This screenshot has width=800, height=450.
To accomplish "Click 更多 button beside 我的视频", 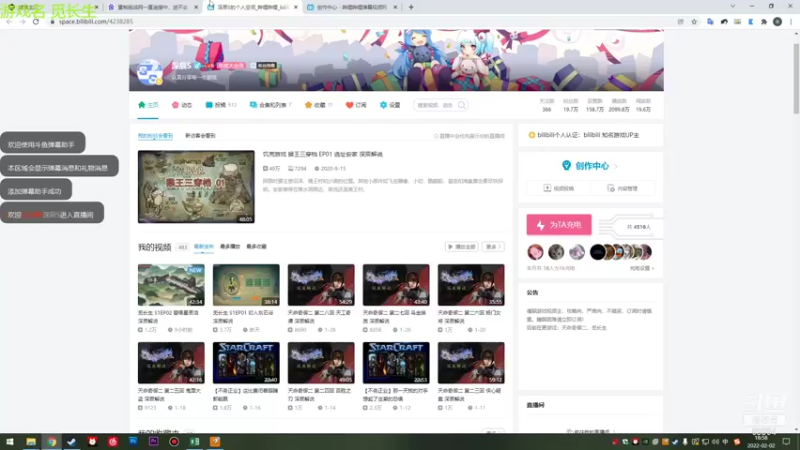I will pos(493,247).
